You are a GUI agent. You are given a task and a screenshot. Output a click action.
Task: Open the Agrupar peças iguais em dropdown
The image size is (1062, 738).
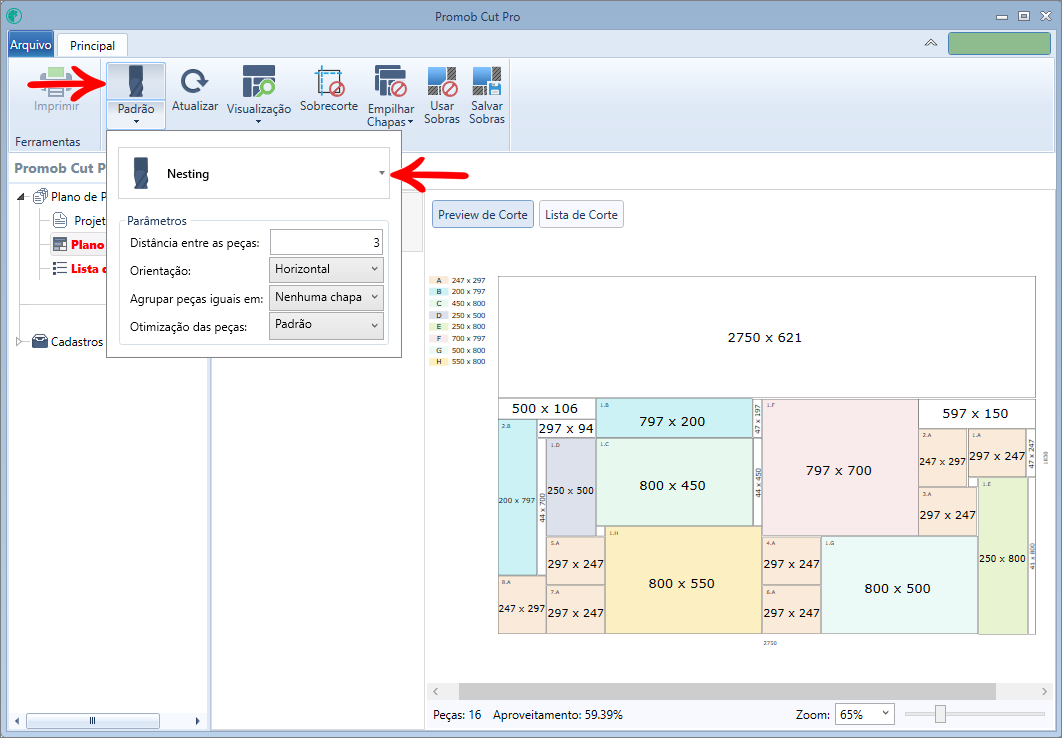326,297
